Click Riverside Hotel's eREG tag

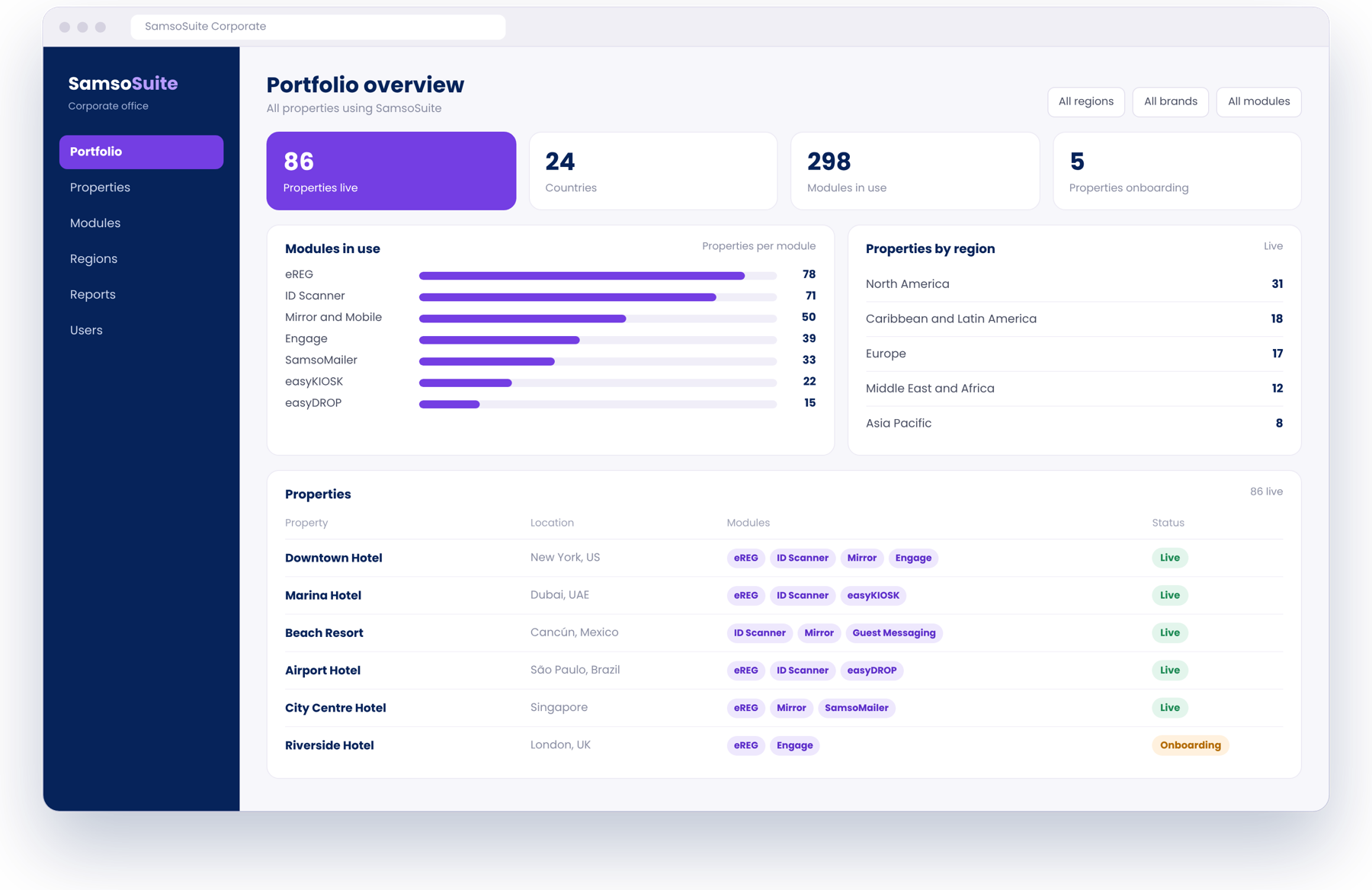point(745,745)
